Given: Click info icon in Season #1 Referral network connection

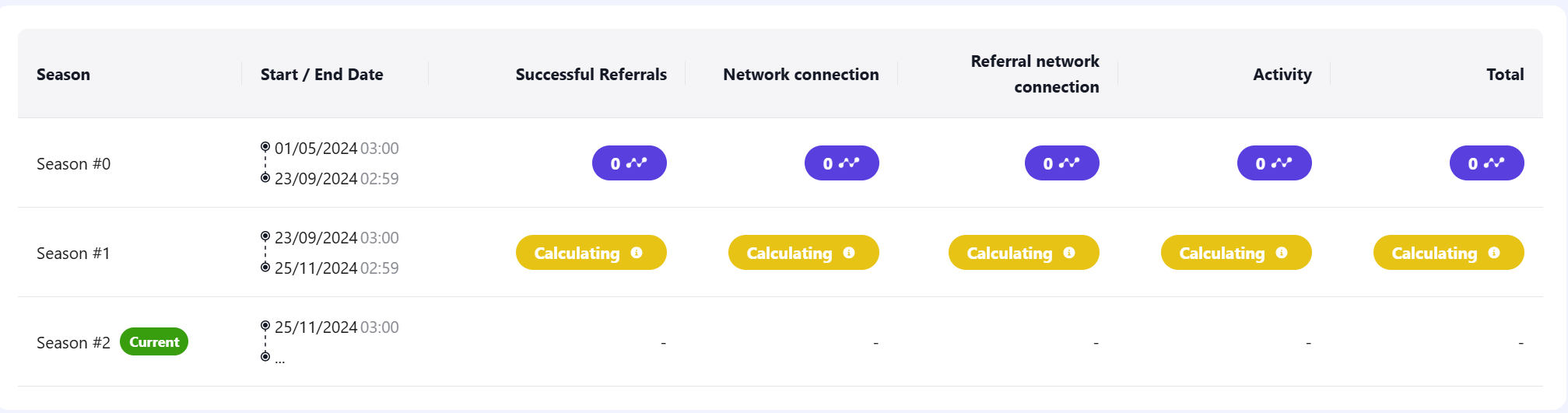Looking at the screenshot, I should point(1069,253).
